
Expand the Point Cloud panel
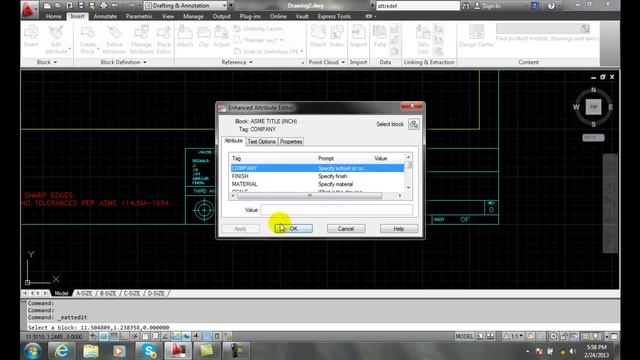(327, 62)
